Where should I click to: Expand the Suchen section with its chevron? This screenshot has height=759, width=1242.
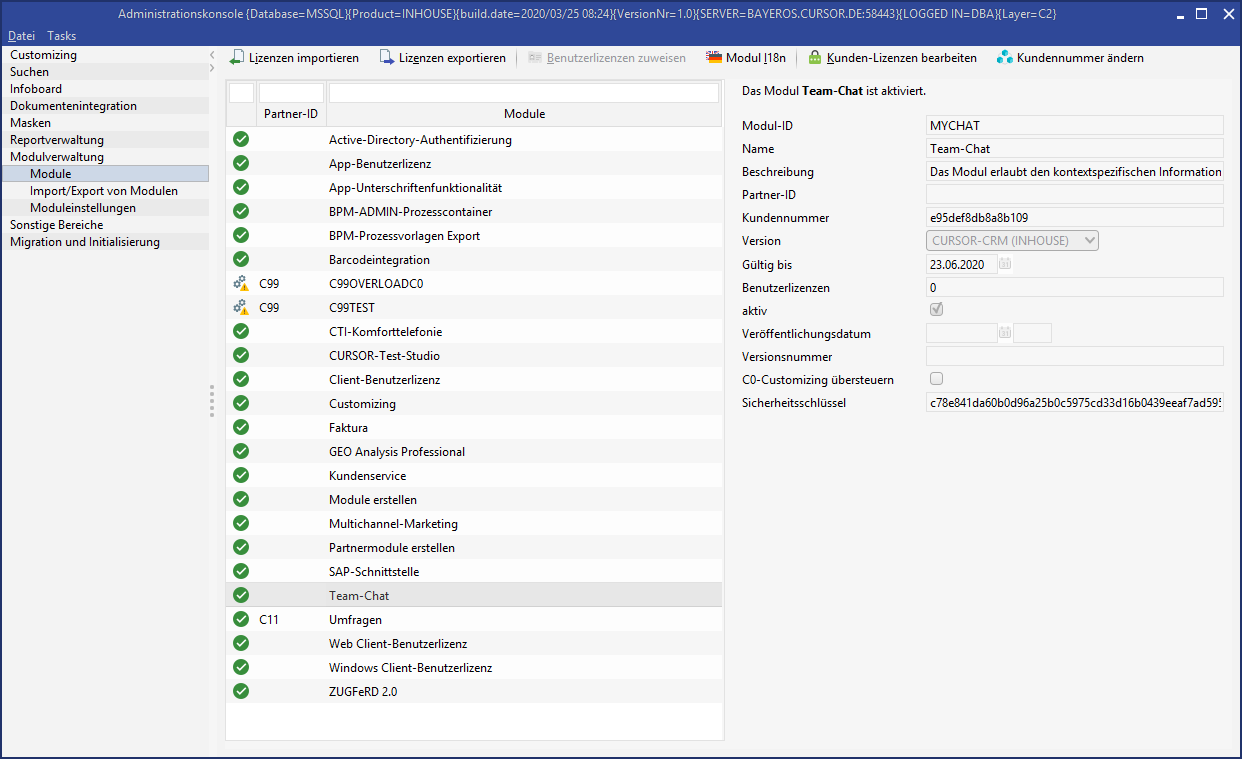coord(211,71)
